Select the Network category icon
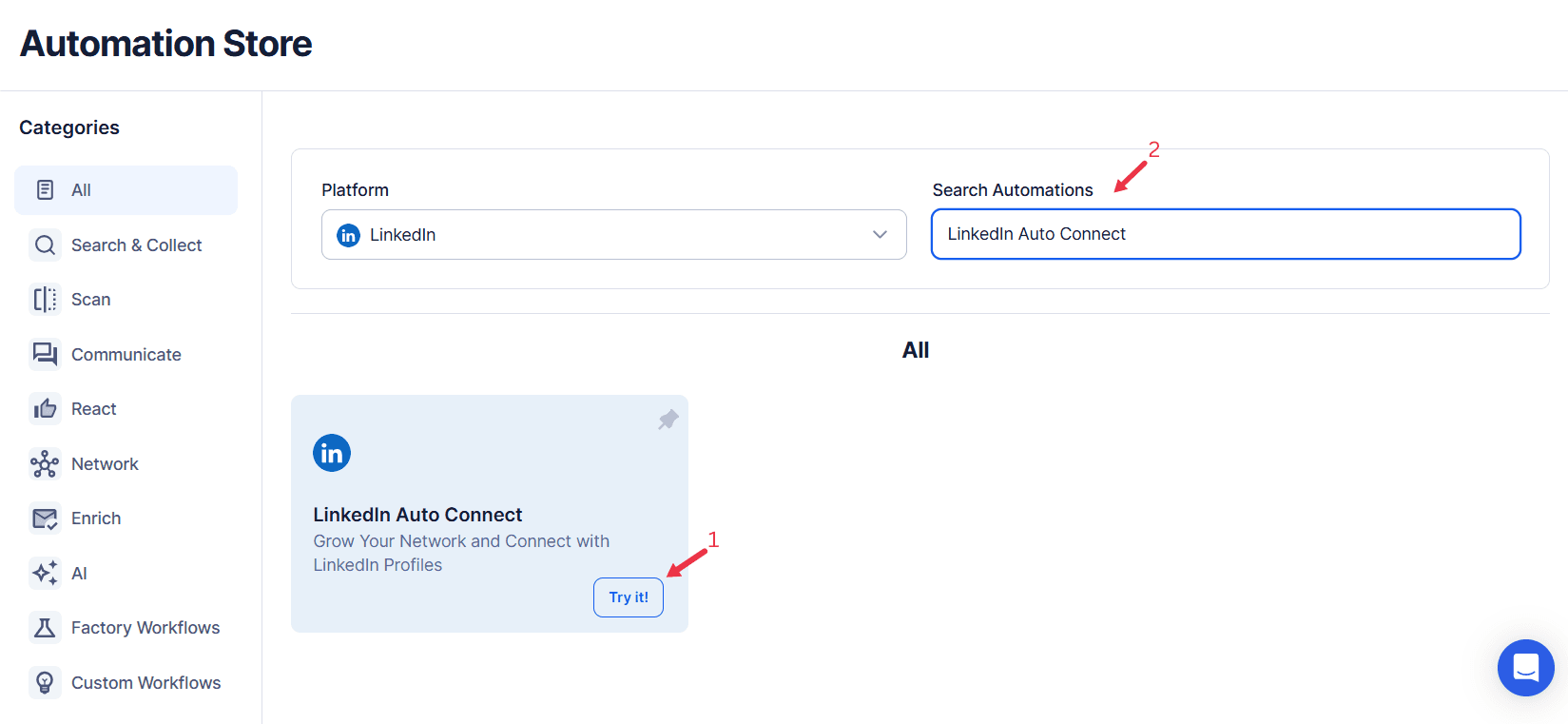The image size is (1568, 724). (45, 463)
